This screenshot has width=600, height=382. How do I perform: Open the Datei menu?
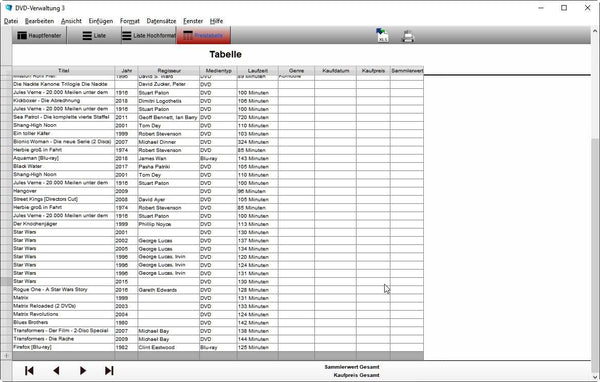(x=11, y=21)
